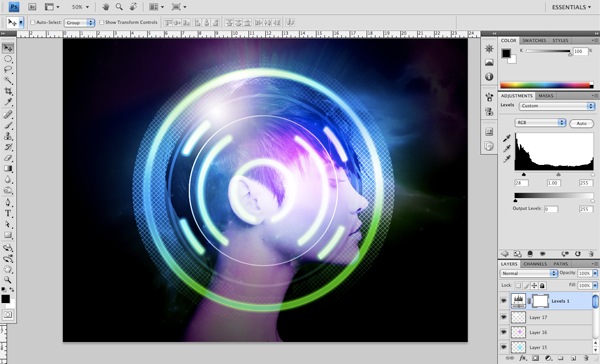The image size is (600, 364).
Task: Click the reset adjustment icon in Adjustments panel
Action: click(577, 254)
